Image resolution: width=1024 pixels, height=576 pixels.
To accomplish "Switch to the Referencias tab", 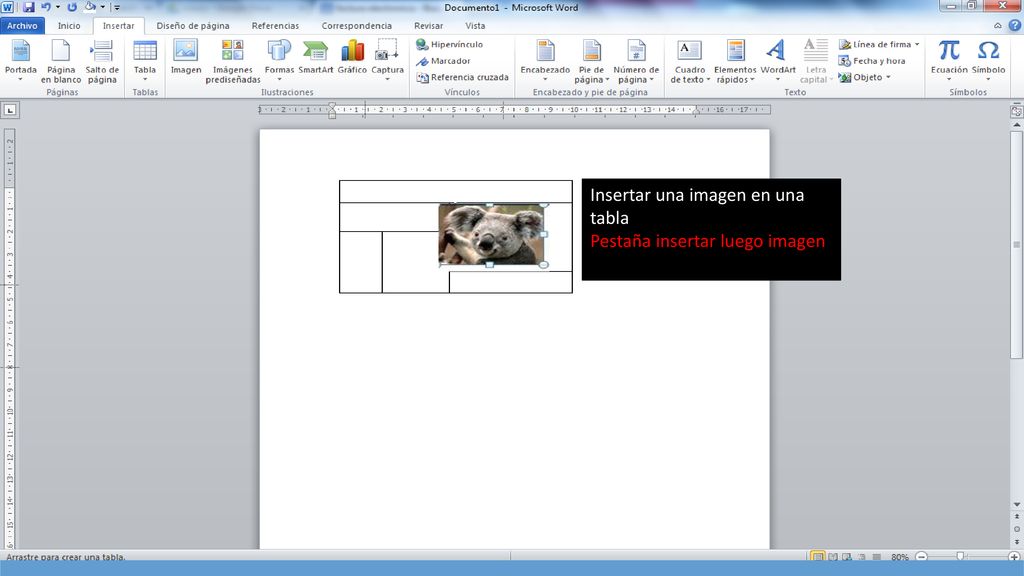I will (x=275, y=25).
